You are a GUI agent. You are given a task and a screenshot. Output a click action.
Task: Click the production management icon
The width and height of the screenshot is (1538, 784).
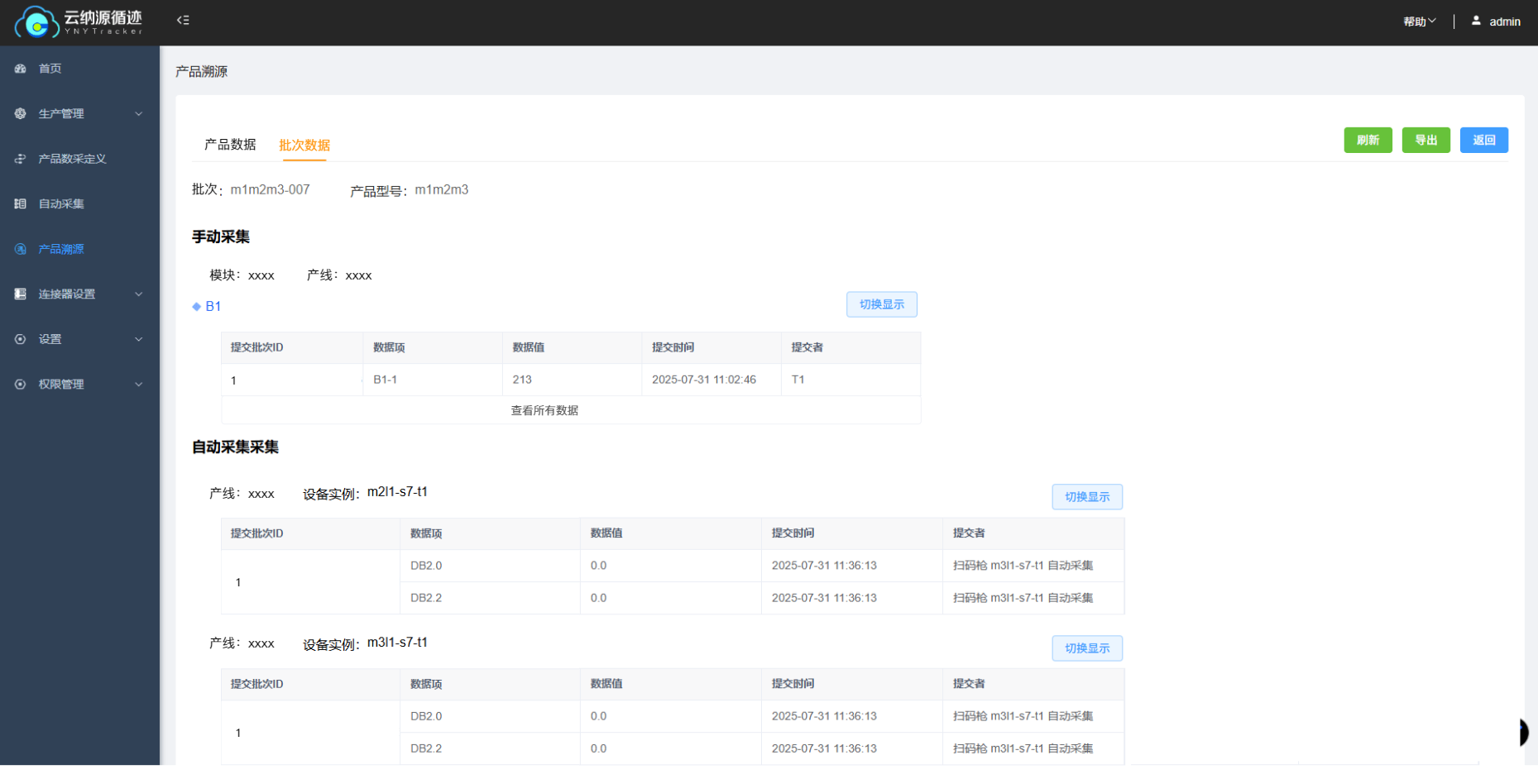click(20, 113)
